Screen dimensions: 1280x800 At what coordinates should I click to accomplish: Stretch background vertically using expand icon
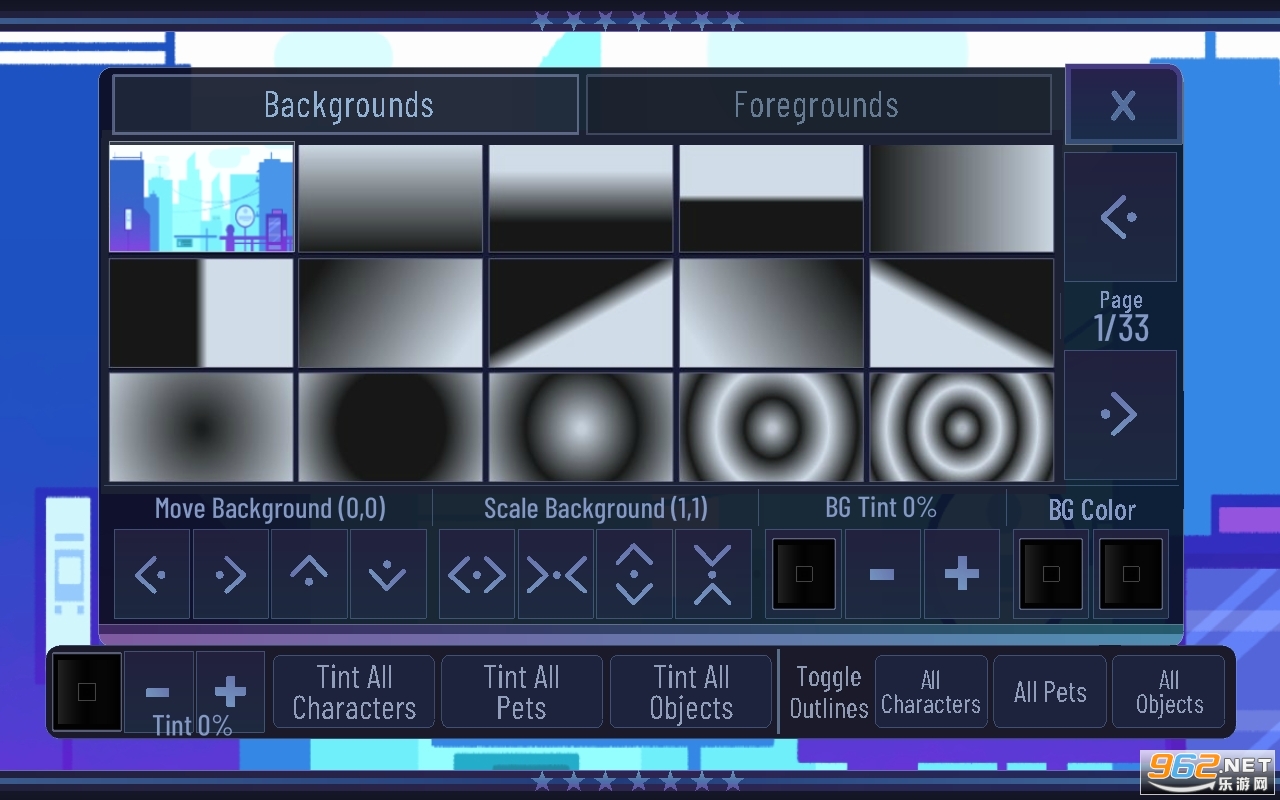(635, 574)
